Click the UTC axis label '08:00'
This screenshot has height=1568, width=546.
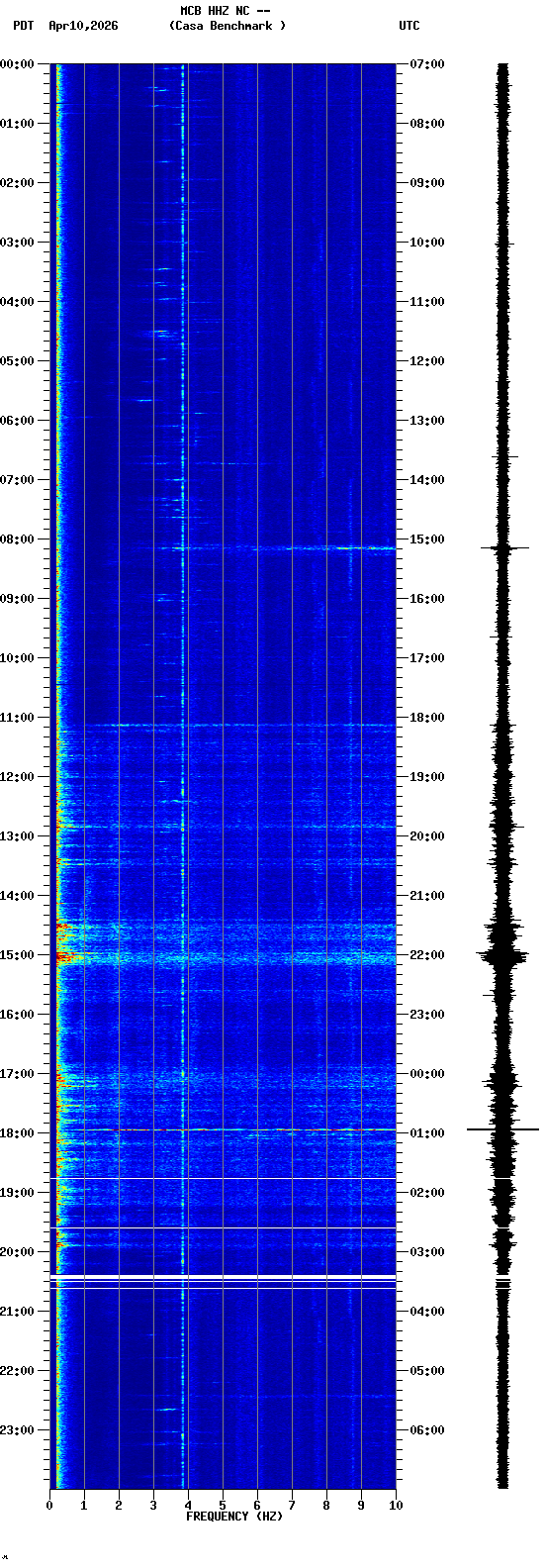tap(427, 124)
